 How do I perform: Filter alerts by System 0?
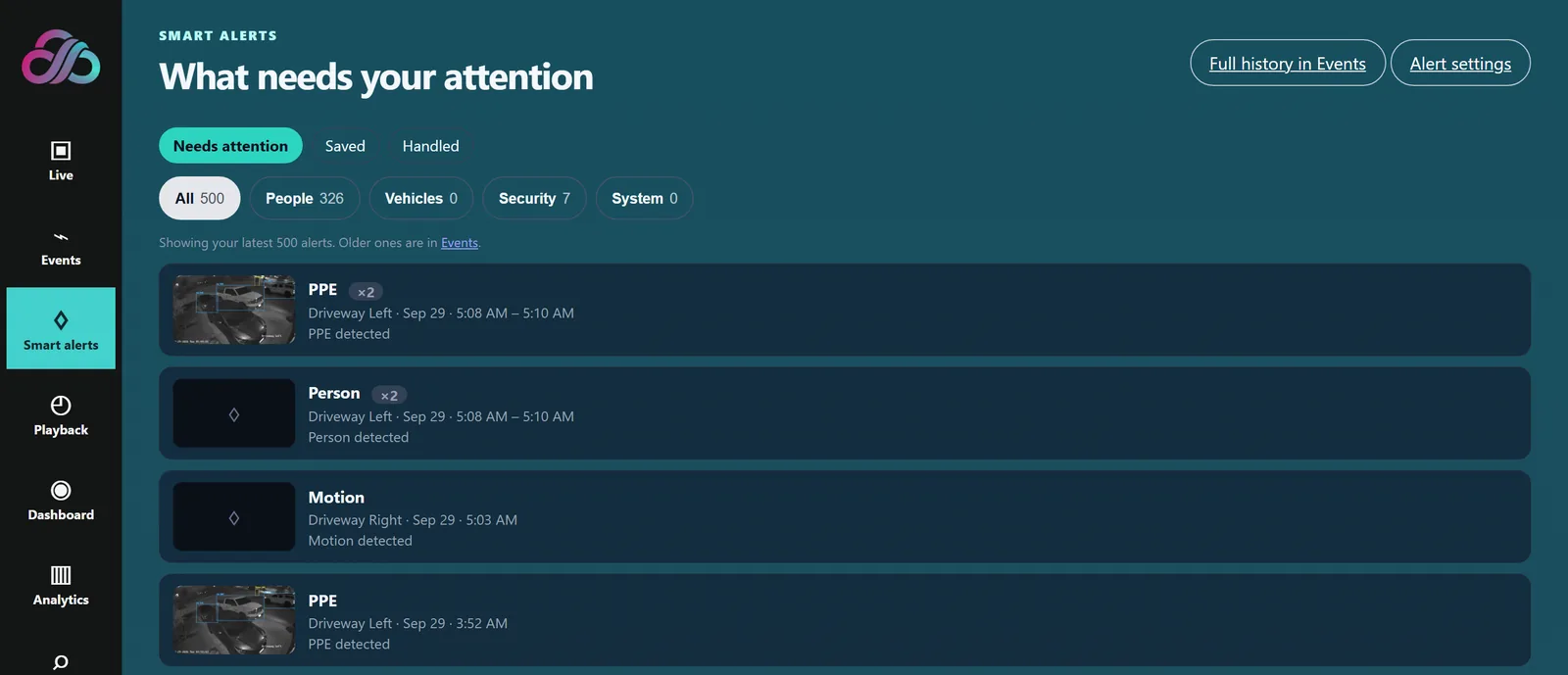tap(645, 198)
